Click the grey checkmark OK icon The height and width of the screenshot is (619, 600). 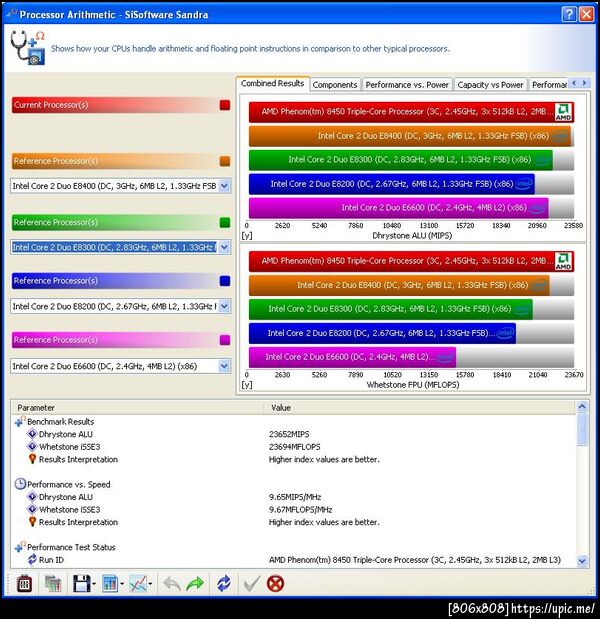[x=252, y=583]
